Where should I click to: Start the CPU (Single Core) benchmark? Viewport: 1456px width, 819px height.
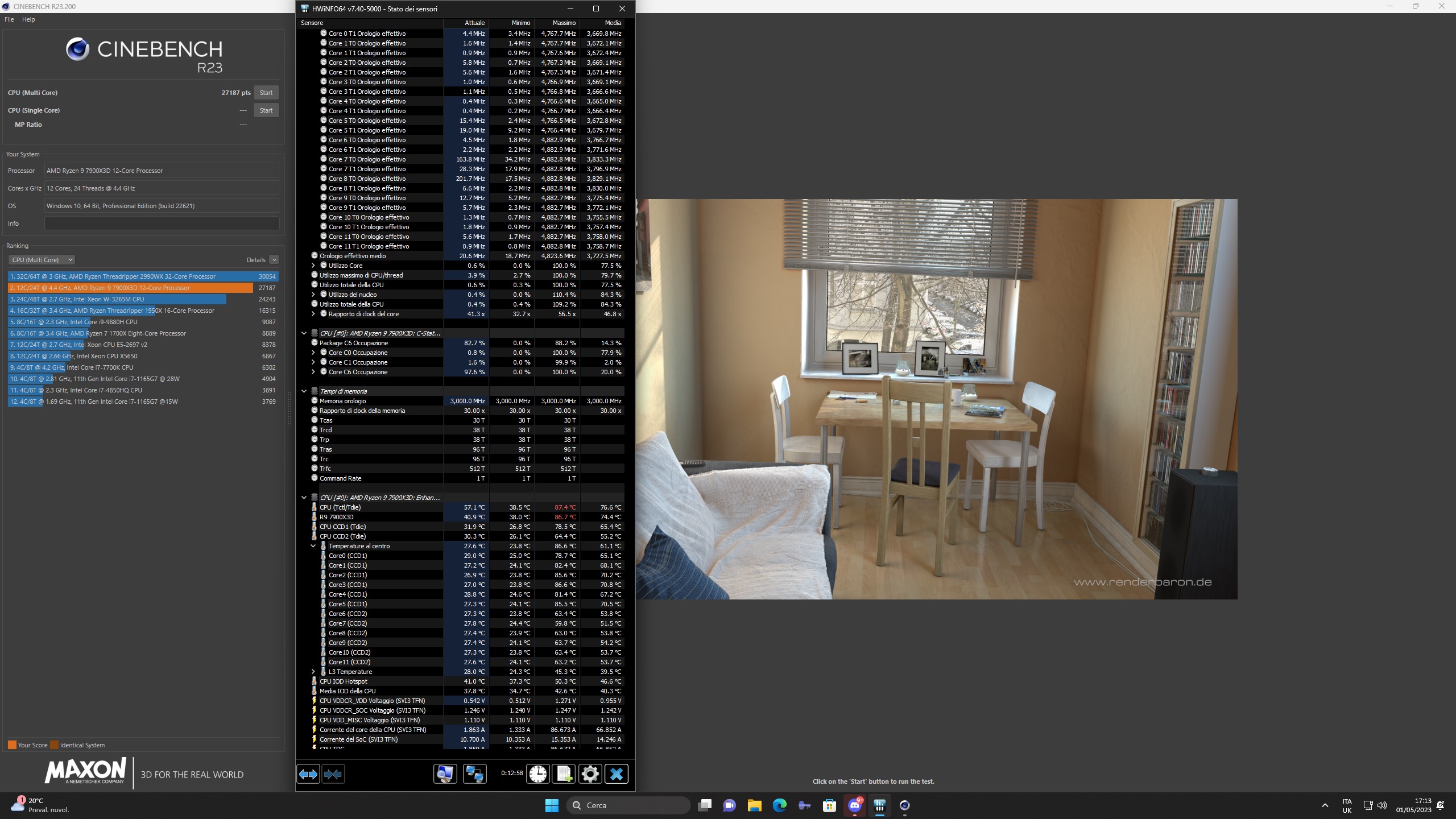(266, 110)
